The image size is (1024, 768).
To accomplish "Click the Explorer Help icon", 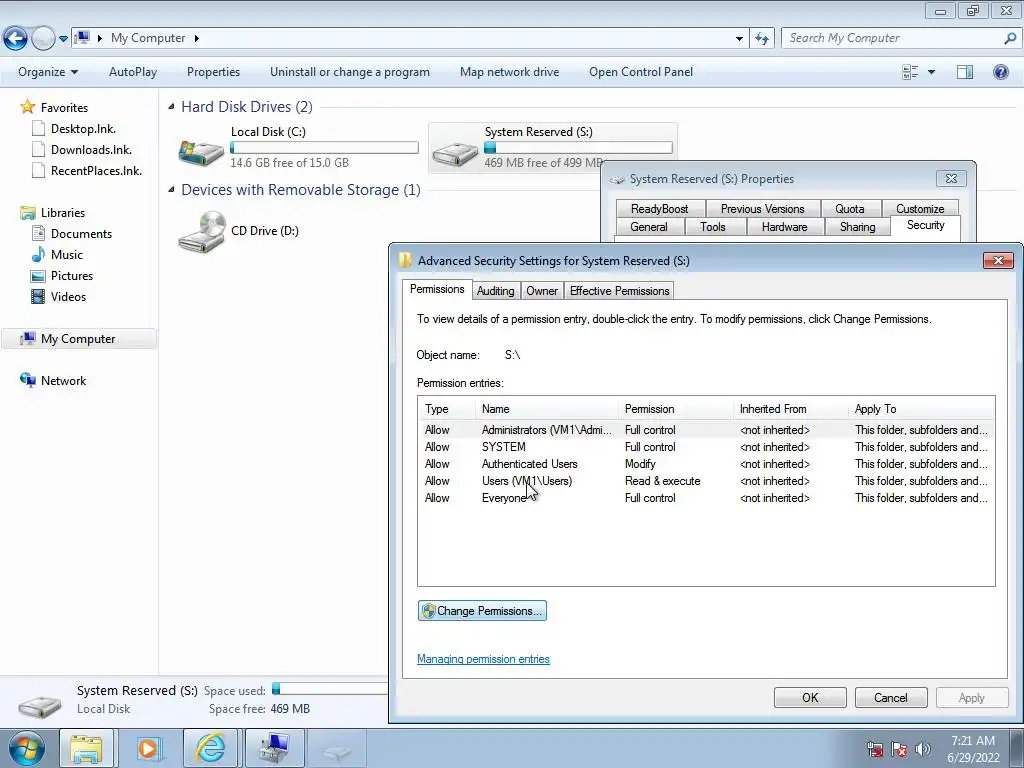I will tap(1000, 72).
